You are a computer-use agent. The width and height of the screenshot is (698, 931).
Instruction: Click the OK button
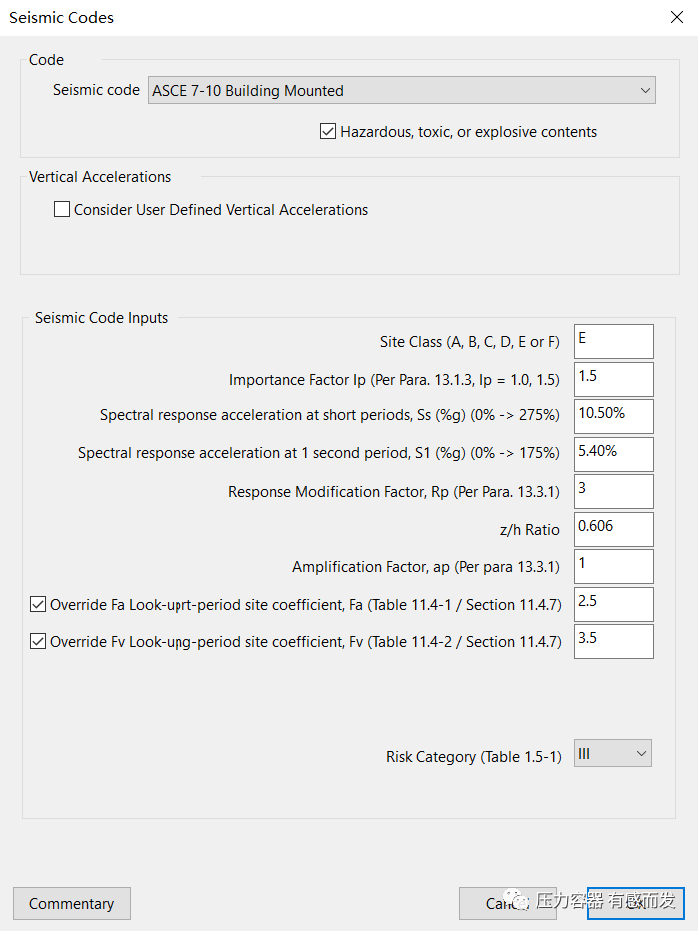click(635, 903)
